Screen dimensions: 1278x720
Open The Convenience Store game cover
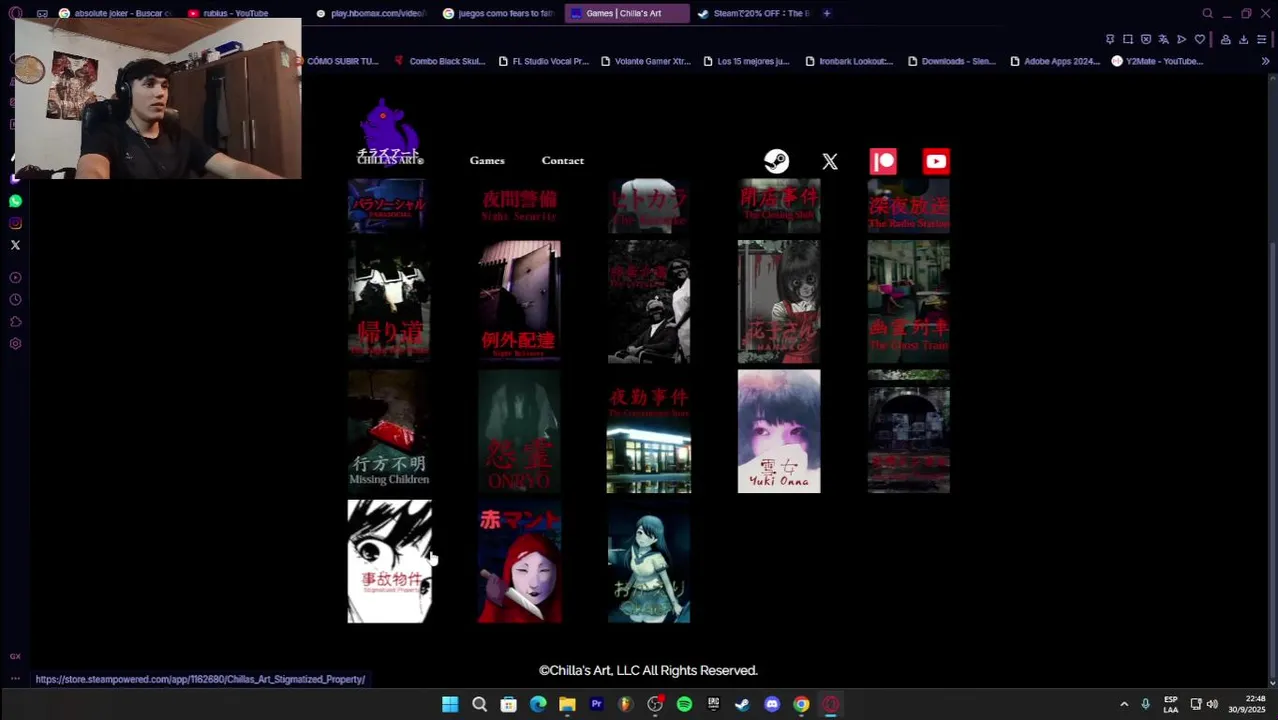649,431
